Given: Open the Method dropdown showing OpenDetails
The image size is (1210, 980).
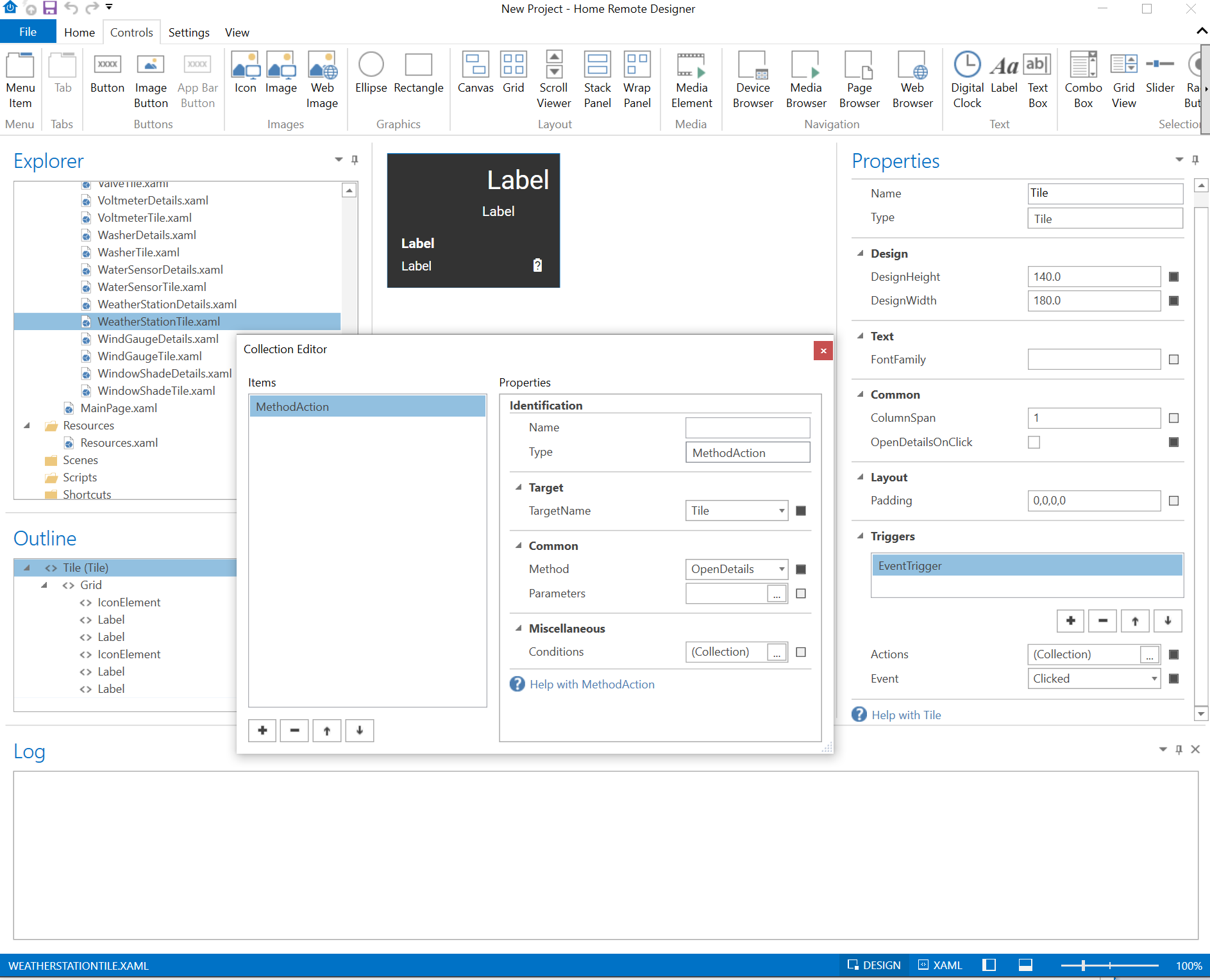Looking at the screenshot, I should tap(737, 569).
